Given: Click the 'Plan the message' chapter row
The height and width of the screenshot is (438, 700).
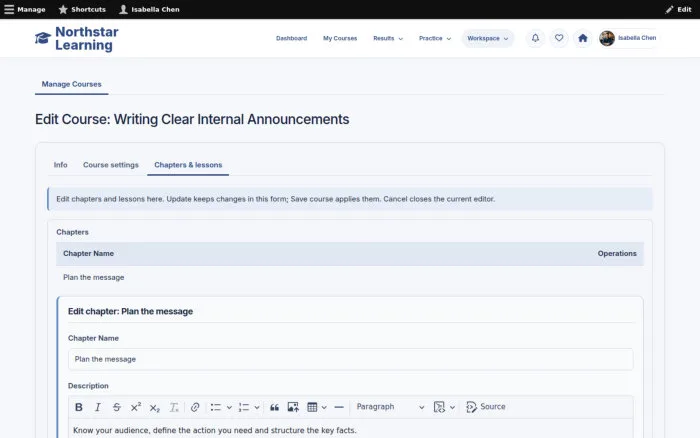Looking at the screenshot, I should point(350,277).
